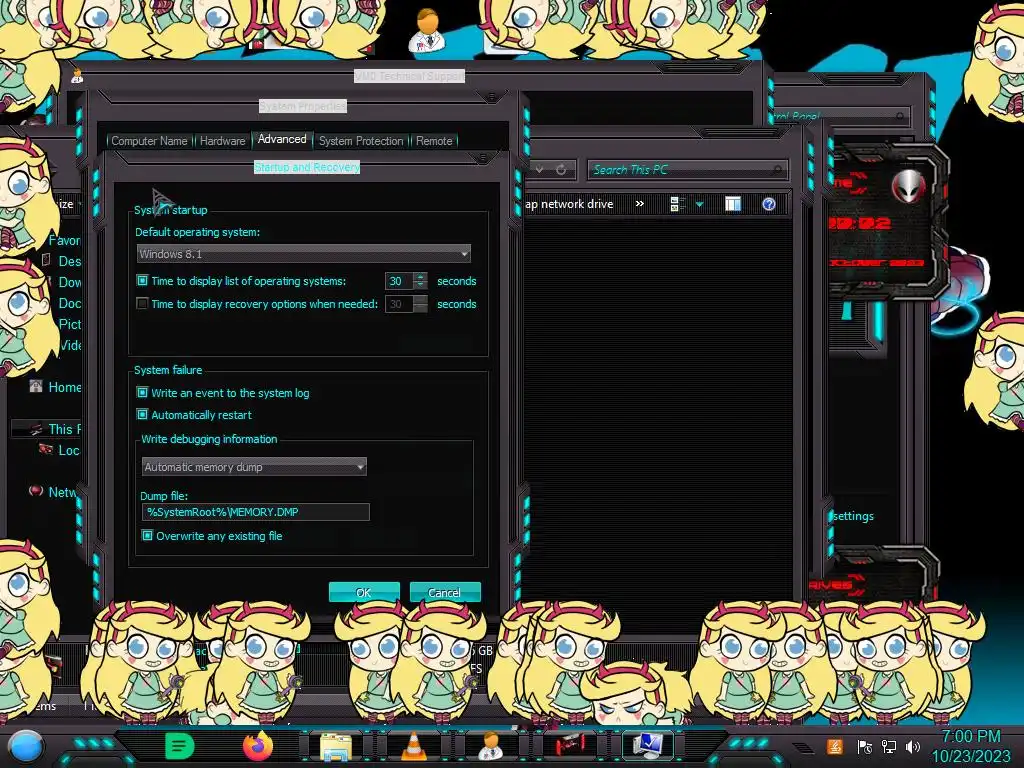
Task: Open the red spacecraft taskbar icon
Action: point(569,746)
